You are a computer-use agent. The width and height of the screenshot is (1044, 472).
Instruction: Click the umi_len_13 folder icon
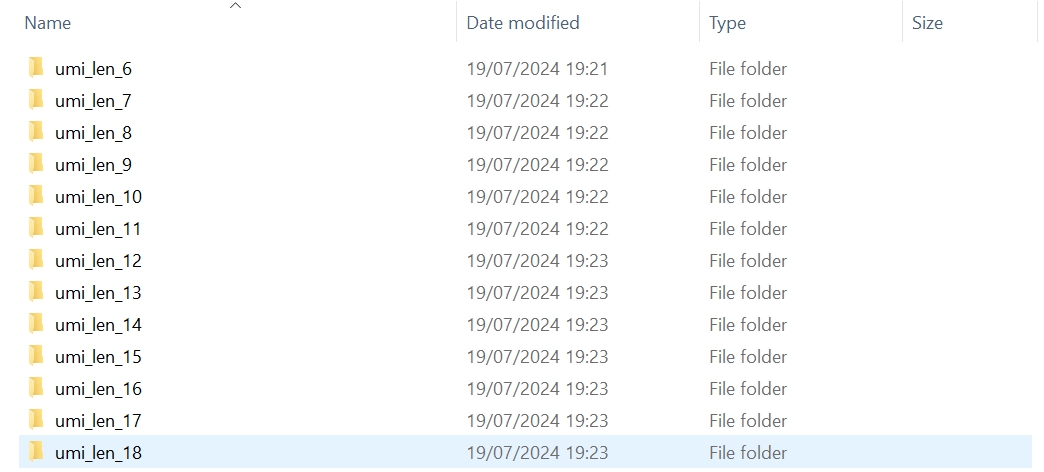tap(37, 292)
